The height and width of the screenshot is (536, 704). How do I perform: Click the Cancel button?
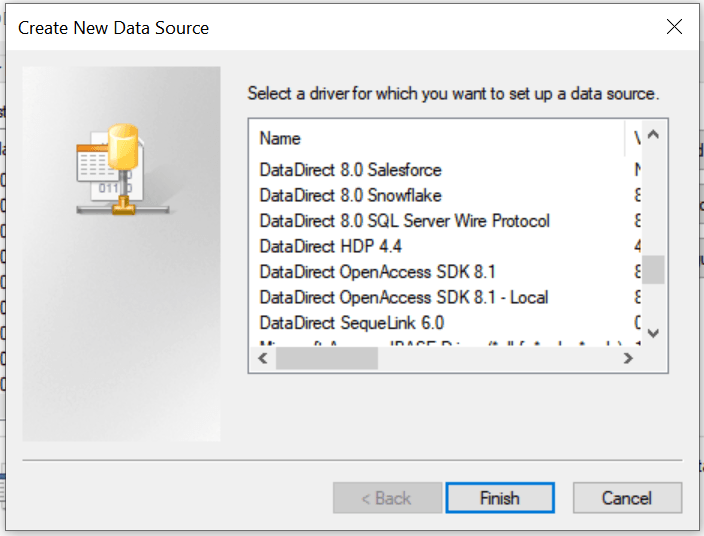627,498
